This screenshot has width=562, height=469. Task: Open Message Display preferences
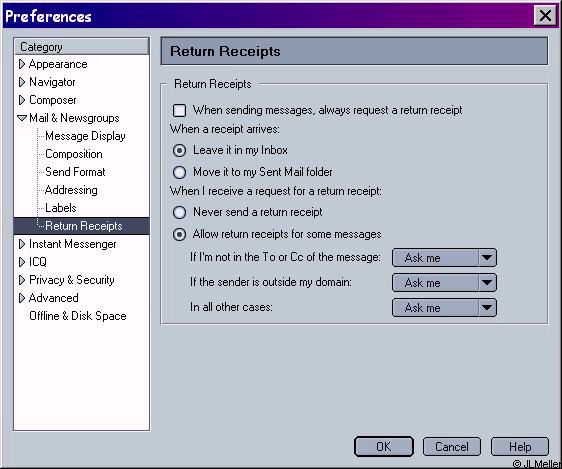85,136
